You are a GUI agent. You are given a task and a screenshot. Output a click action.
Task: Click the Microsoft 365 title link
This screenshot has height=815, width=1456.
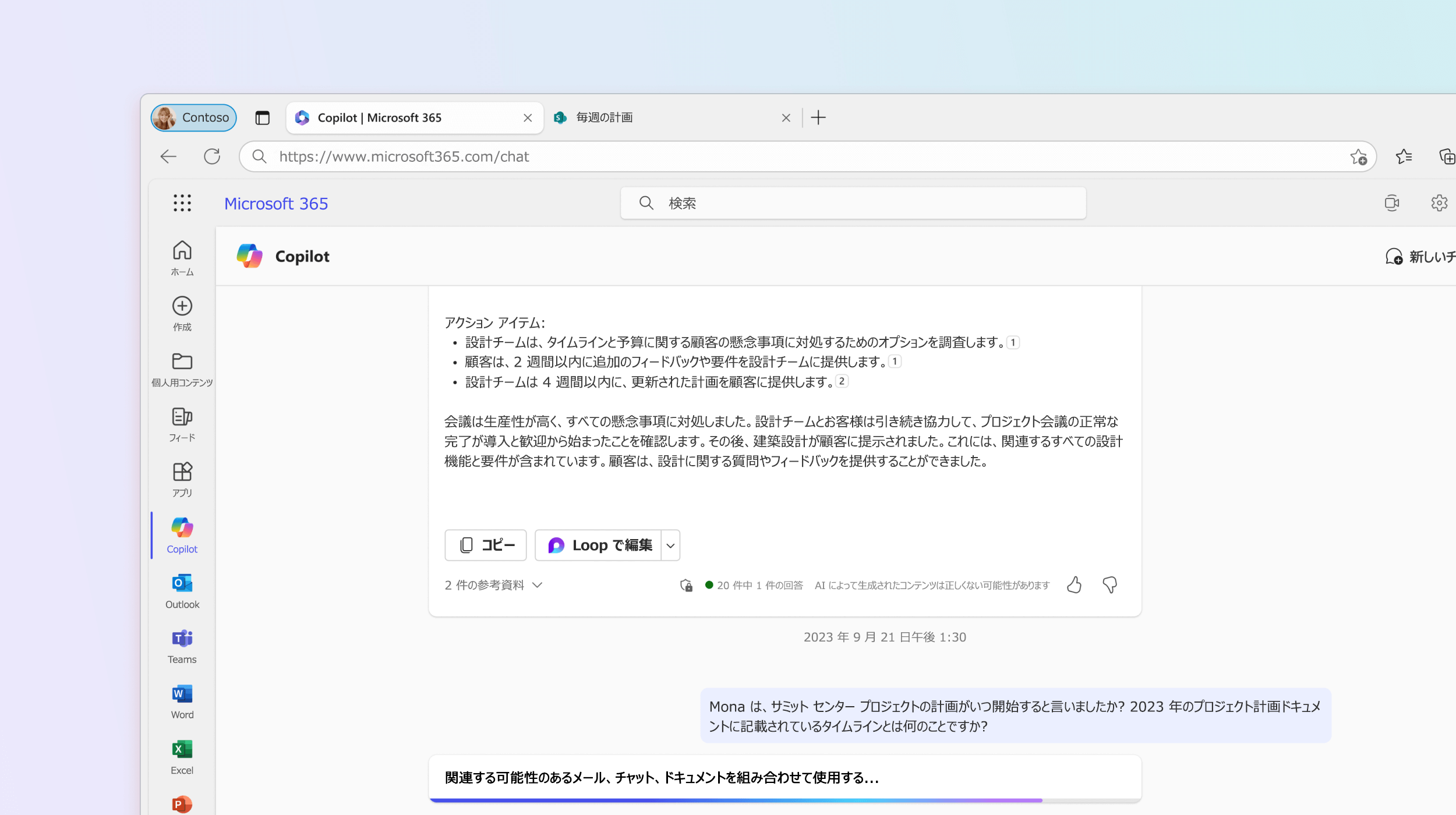click(x=276, y=204)
